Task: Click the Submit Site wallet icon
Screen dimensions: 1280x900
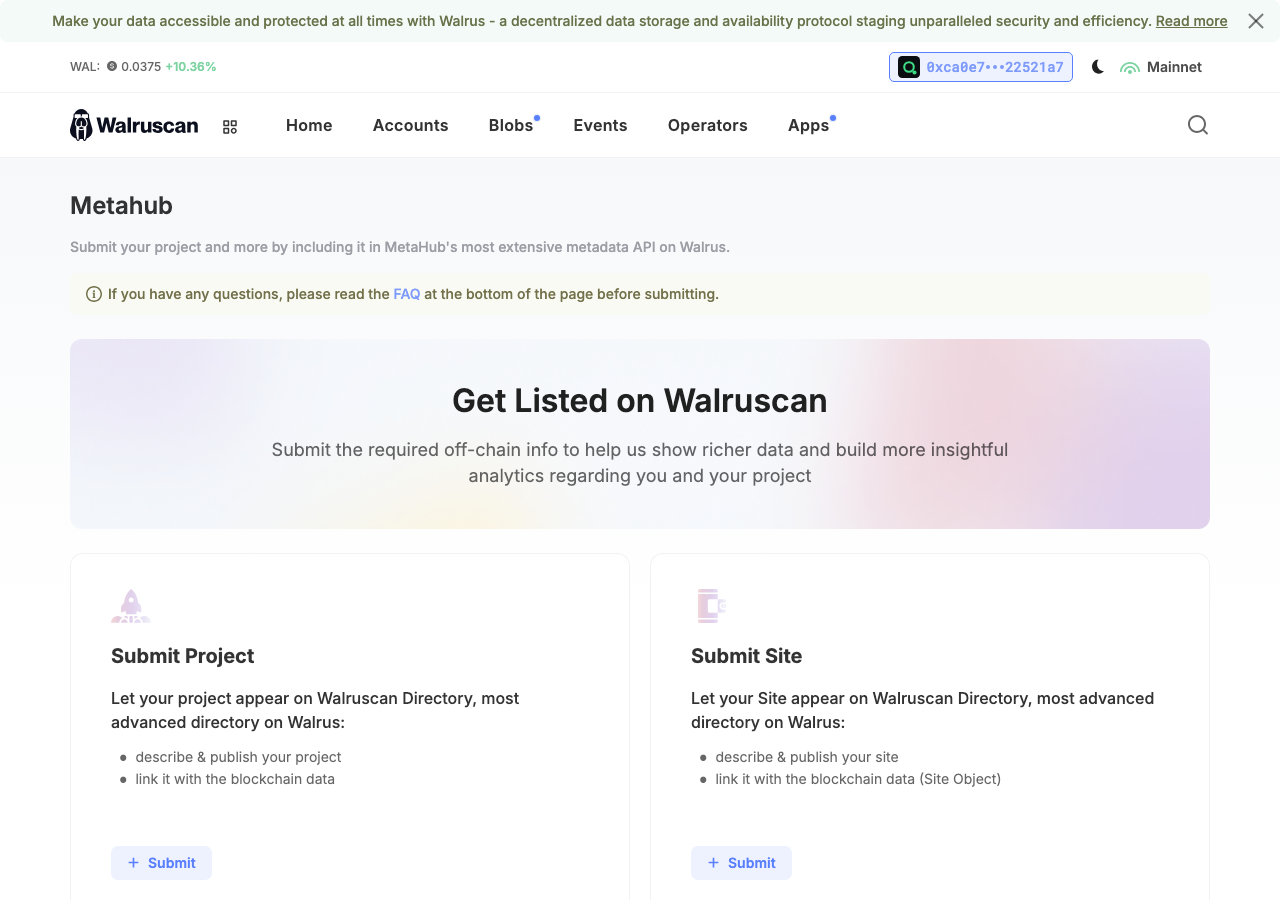Action: 710,606
